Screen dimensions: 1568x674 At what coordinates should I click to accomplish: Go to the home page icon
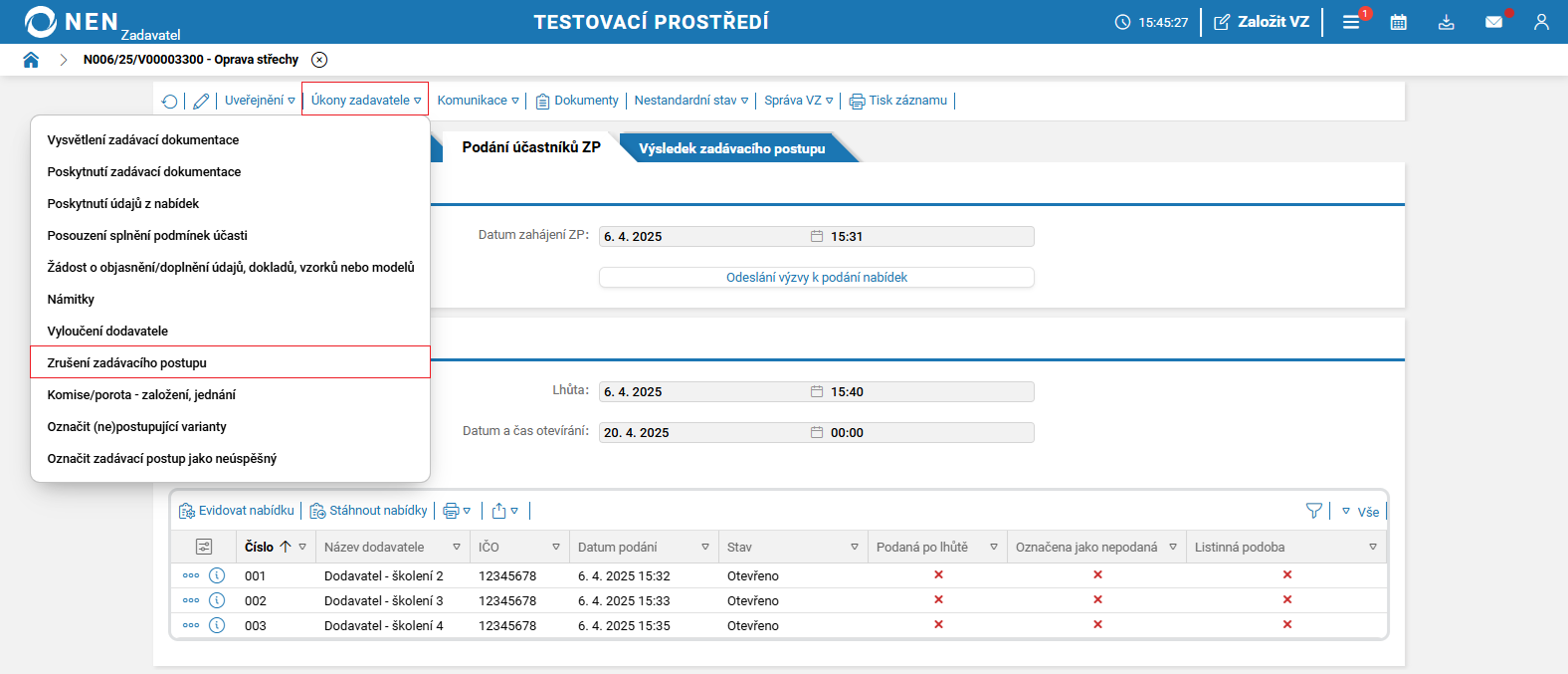(x=31, y=60)
